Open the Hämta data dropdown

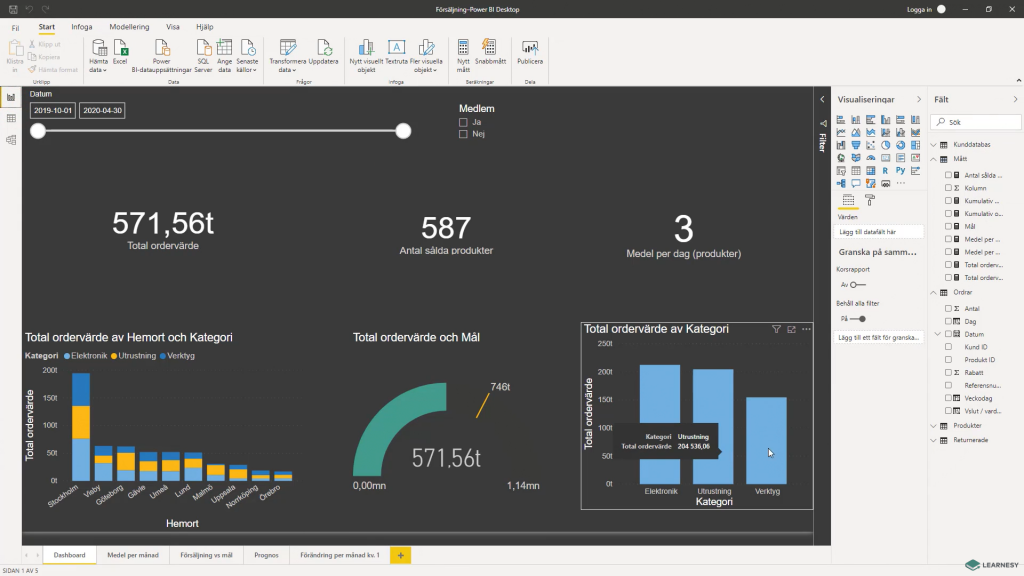99,56
